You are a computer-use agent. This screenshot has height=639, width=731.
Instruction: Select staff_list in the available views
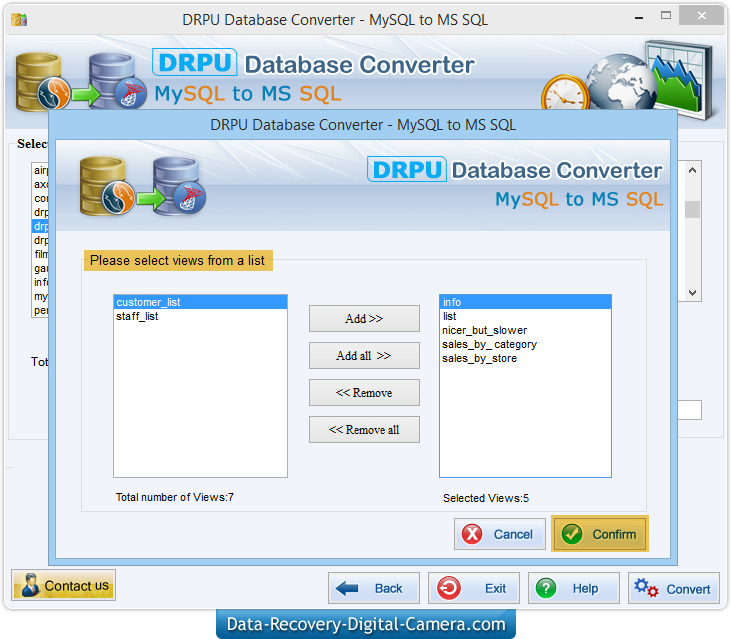(x=200, y=316)
